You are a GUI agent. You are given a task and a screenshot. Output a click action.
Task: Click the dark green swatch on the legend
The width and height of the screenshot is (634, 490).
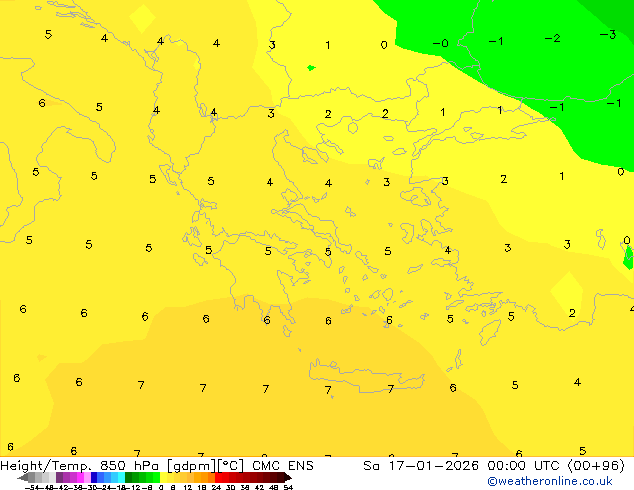tap(128, 477)
